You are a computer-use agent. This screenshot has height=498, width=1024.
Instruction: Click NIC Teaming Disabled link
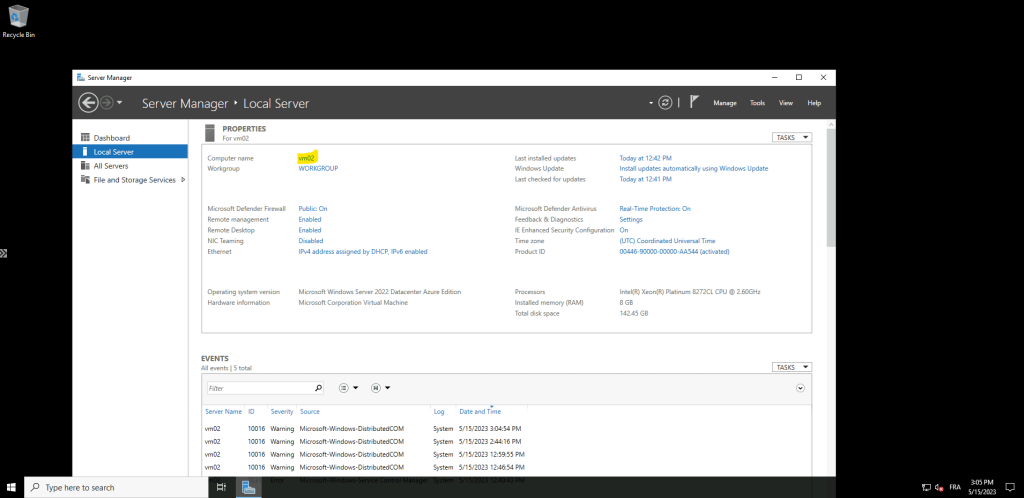point(311,241)
